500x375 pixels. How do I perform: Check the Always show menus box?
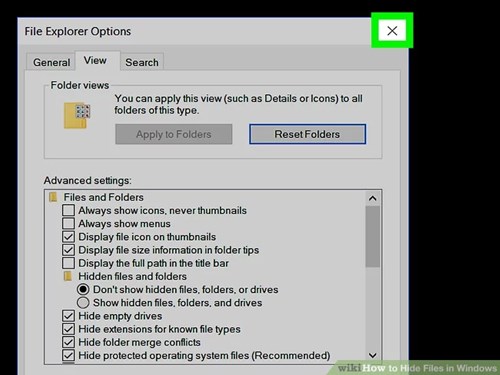click(68, 223)
